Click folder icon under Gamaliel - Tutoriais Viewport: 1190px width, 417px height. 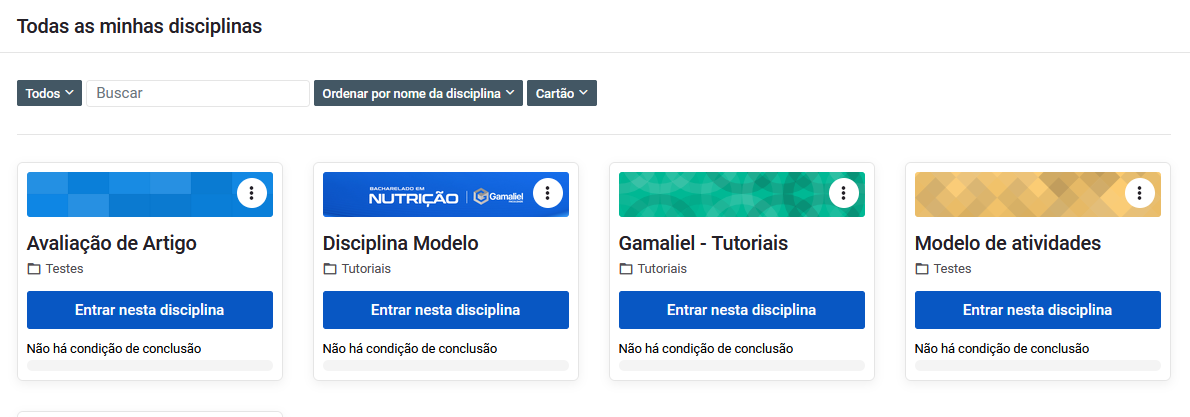pos(625,269)
